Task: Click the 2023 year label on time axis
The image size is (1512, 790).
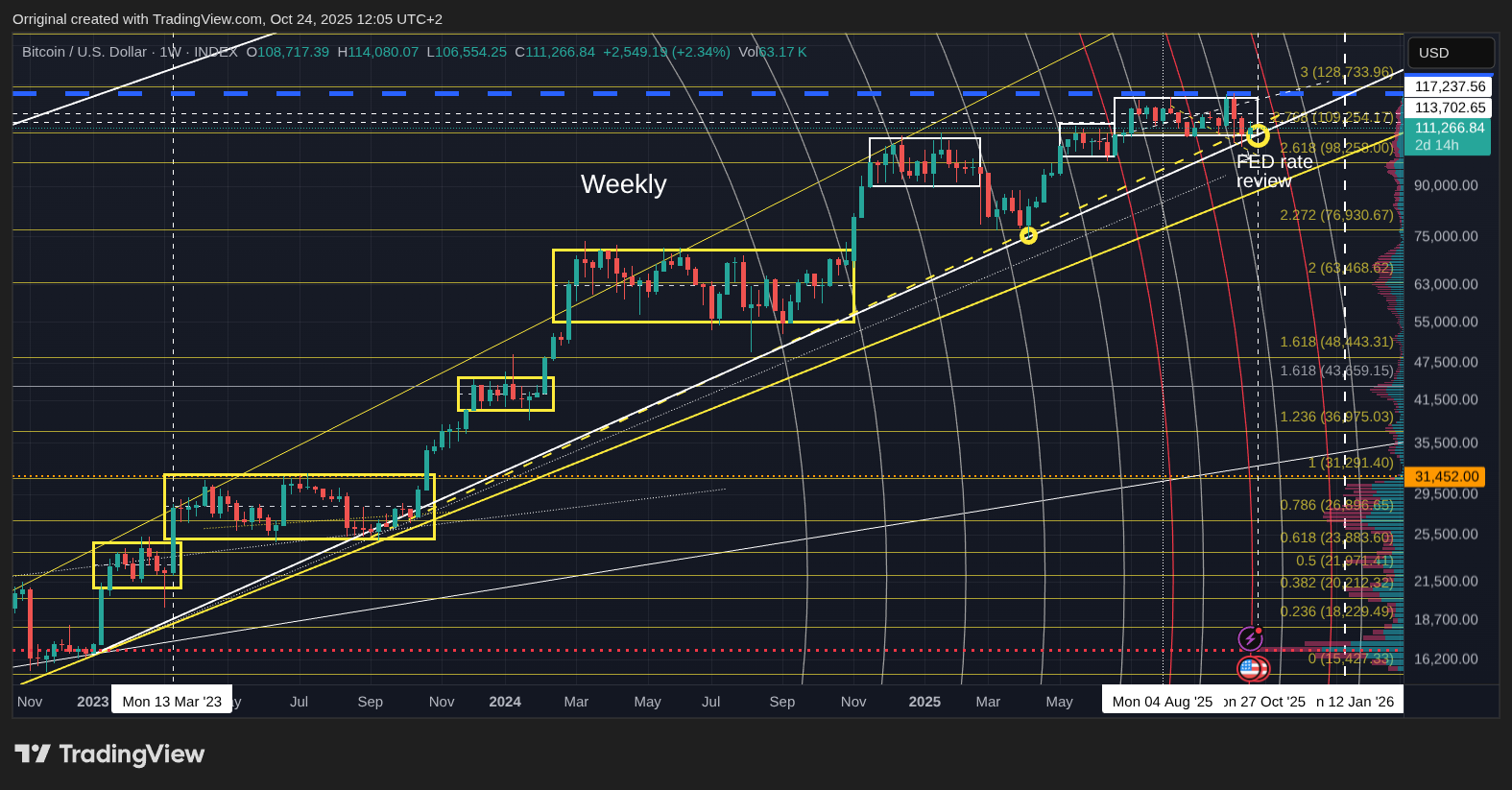Action: pos(93,702)
